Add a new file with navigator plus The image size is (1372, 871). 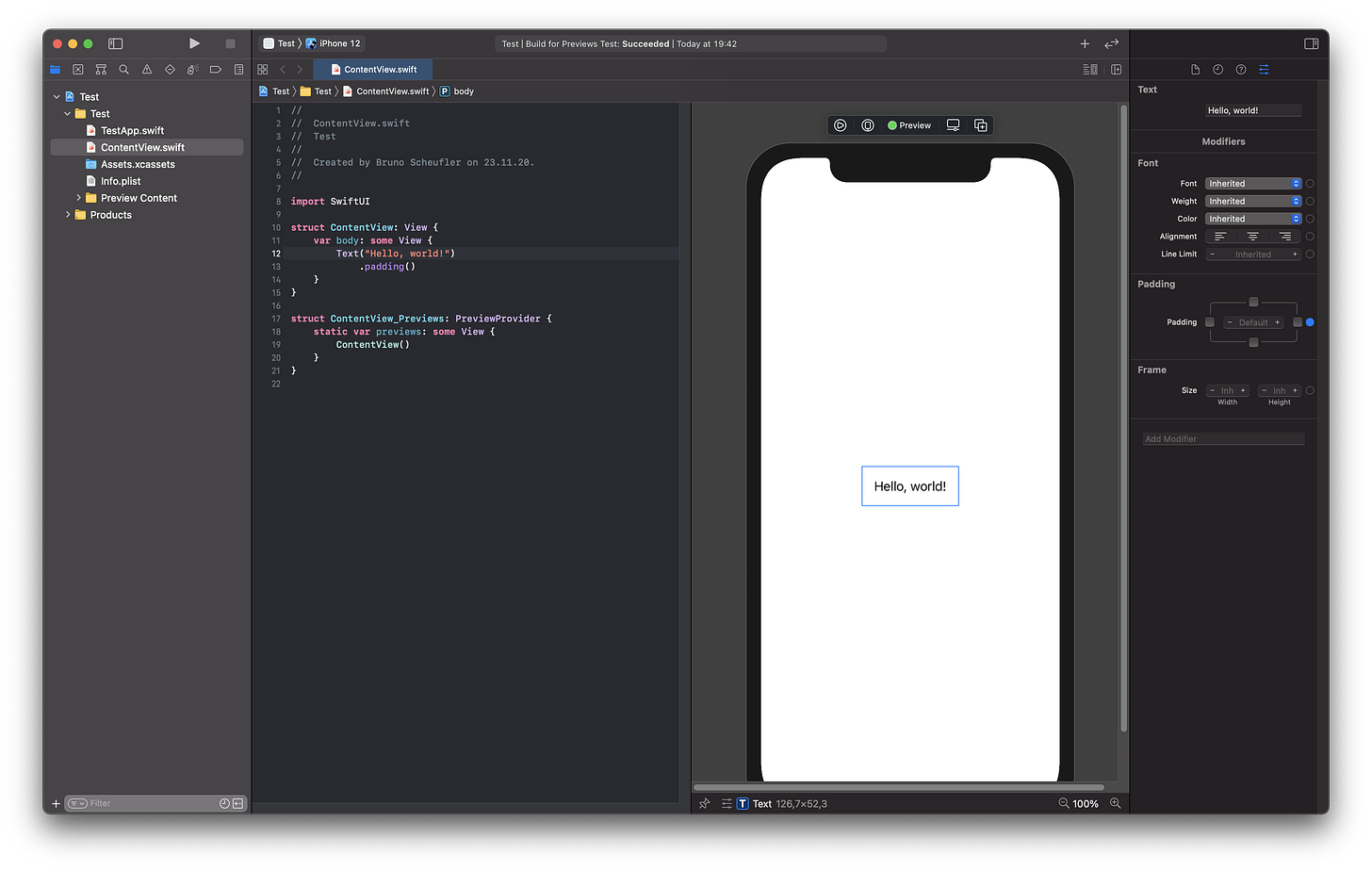56,804
